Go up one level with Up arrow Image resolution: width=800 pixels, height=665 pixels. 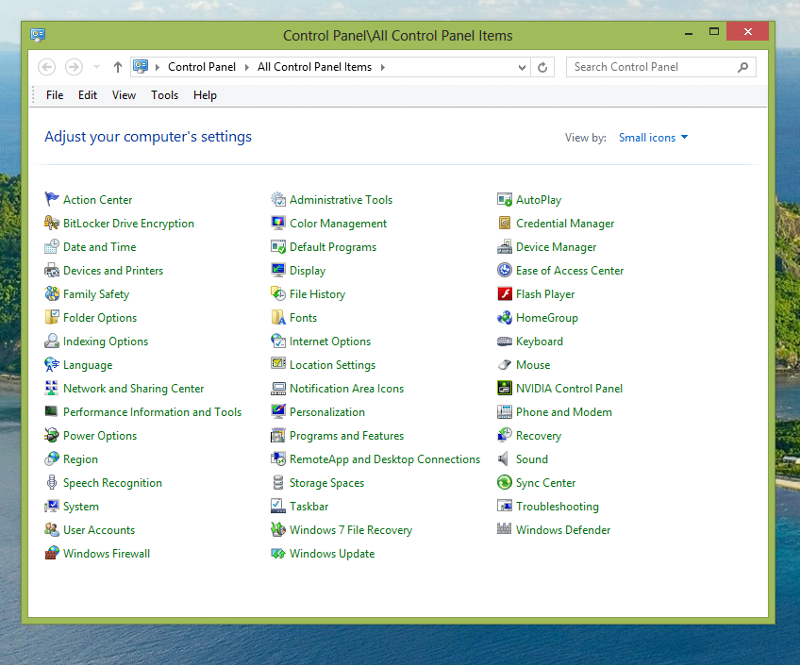[118, 67]
